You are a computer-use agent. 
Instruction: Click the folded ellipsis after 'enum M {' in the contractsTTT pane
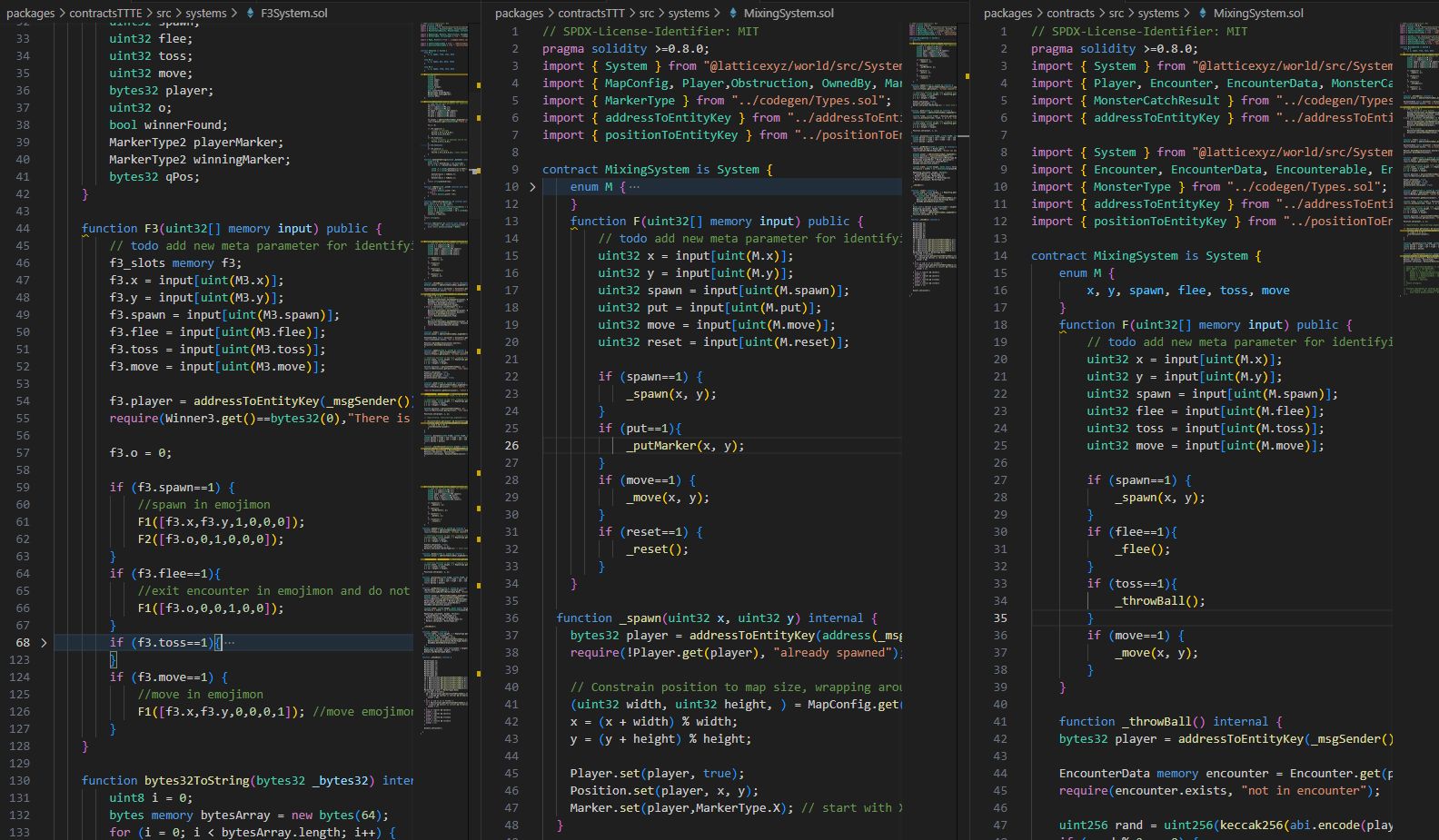tap(634, 187)
